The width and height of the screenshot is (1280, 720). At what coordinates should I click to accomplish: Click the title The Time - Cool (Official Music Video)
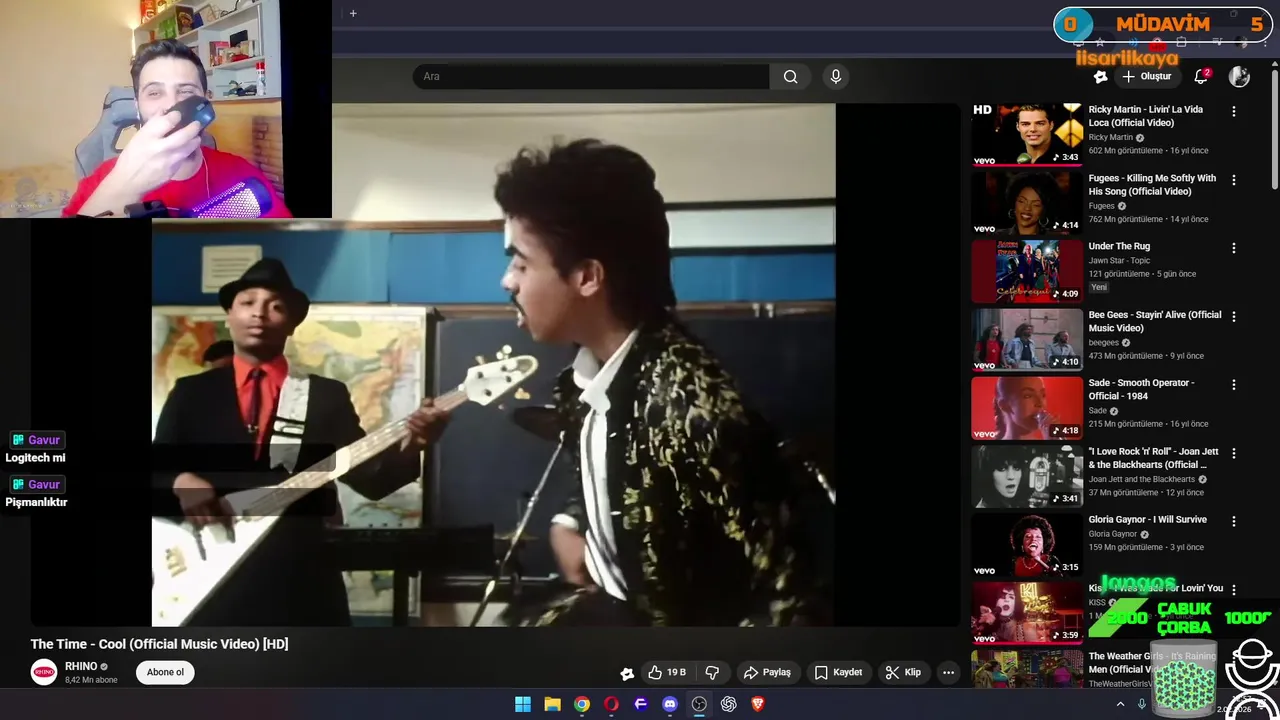159,644
